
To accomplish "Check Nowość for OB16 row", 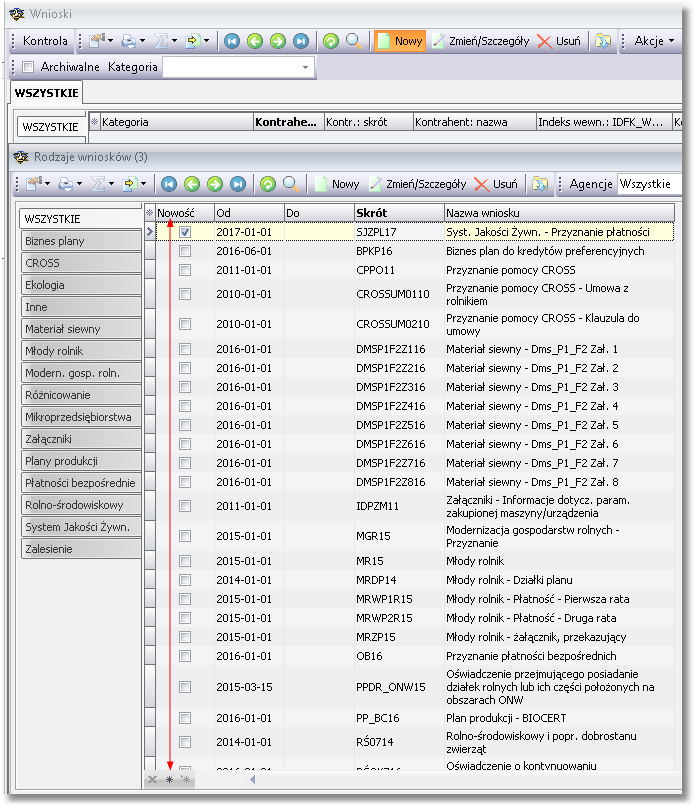I will coord(185,656).
